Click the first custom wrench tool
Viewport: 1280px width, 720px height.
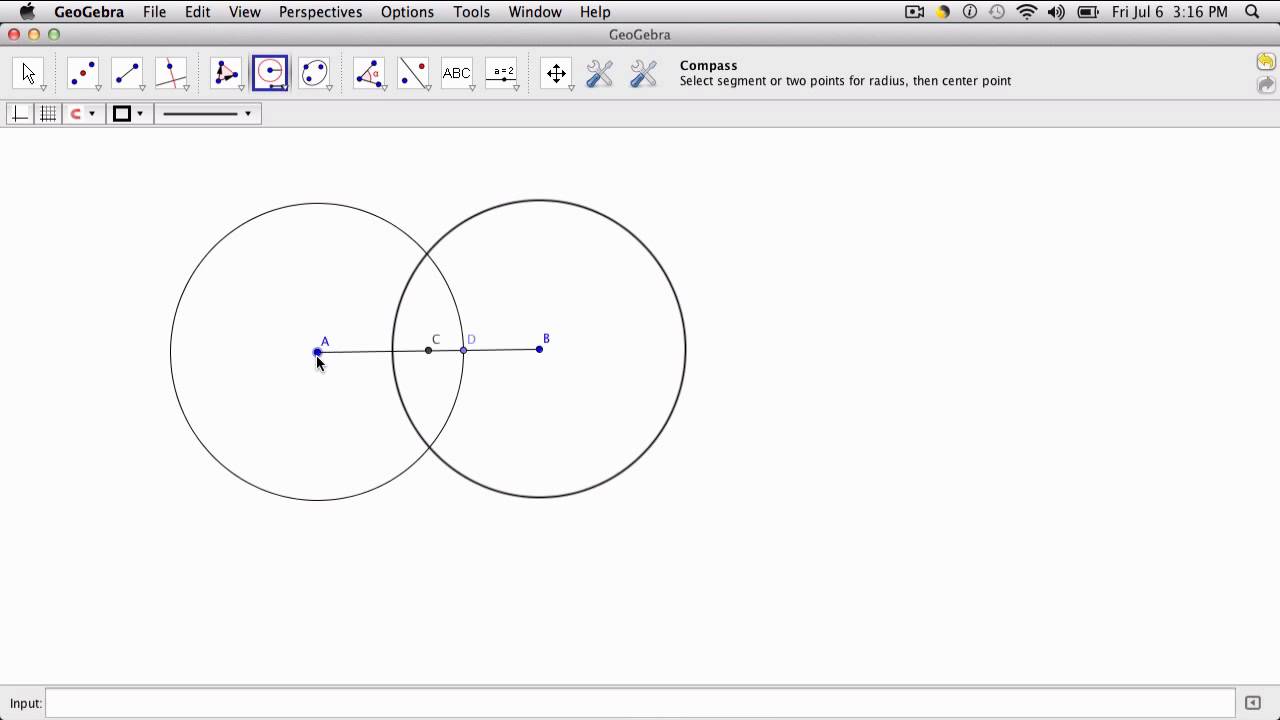(599, 73)
